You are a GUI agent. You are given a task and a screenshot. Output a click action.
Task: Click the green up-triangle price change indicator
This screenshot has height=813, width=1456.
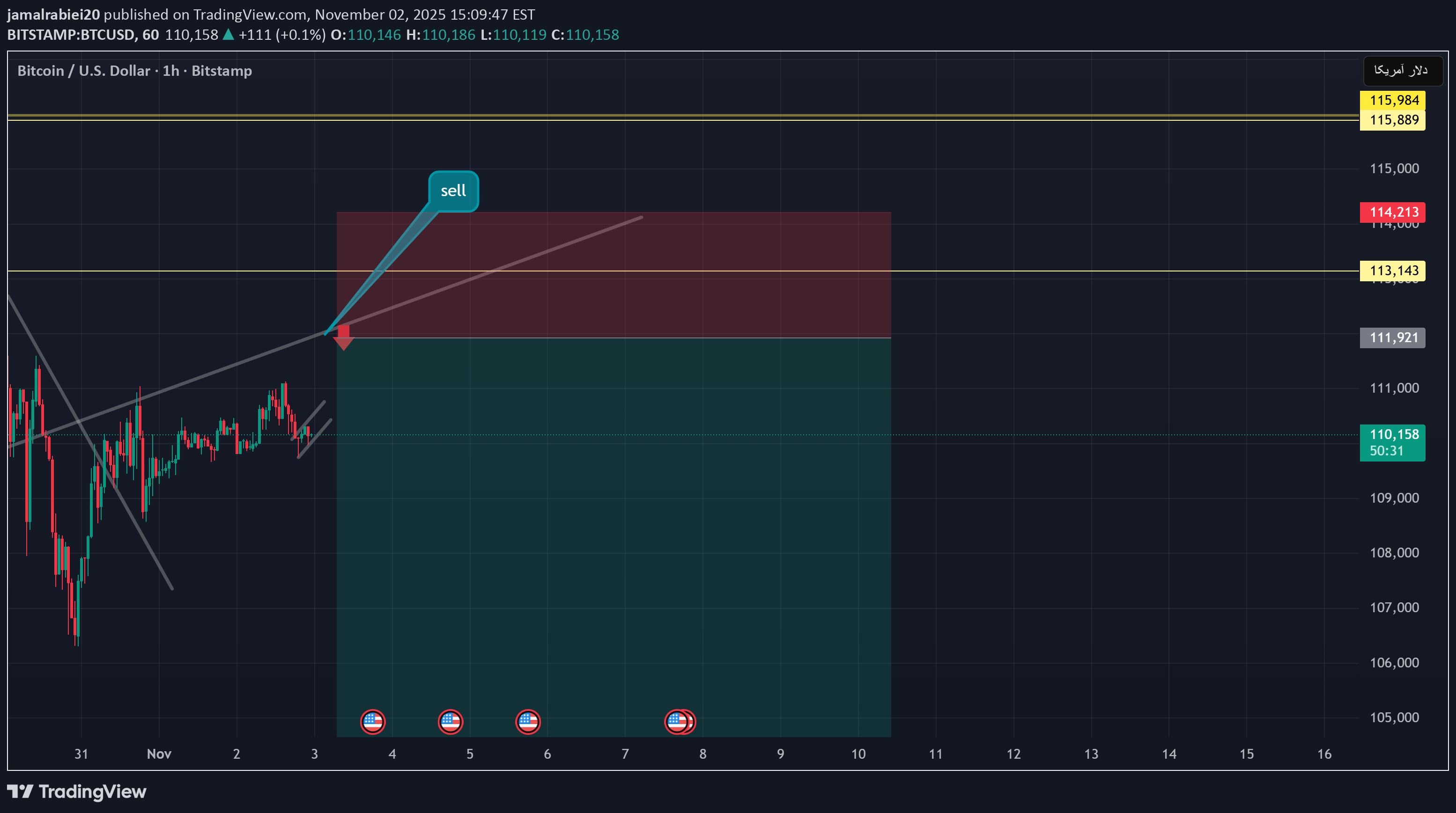point(229,35)
